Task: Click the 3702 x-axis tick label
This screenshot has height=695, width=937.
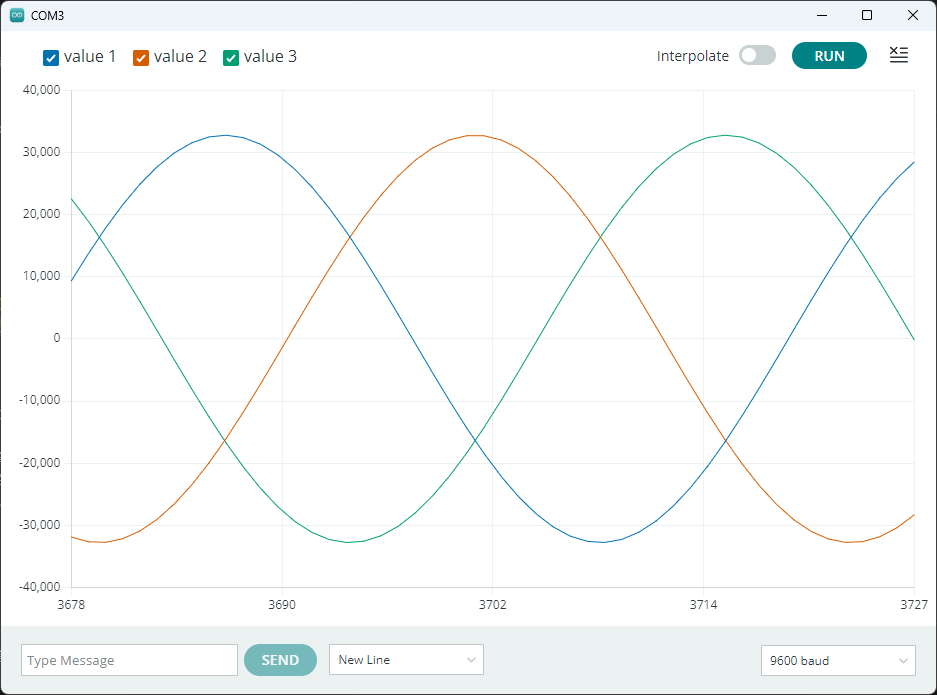Action: (x=492, y=605)
